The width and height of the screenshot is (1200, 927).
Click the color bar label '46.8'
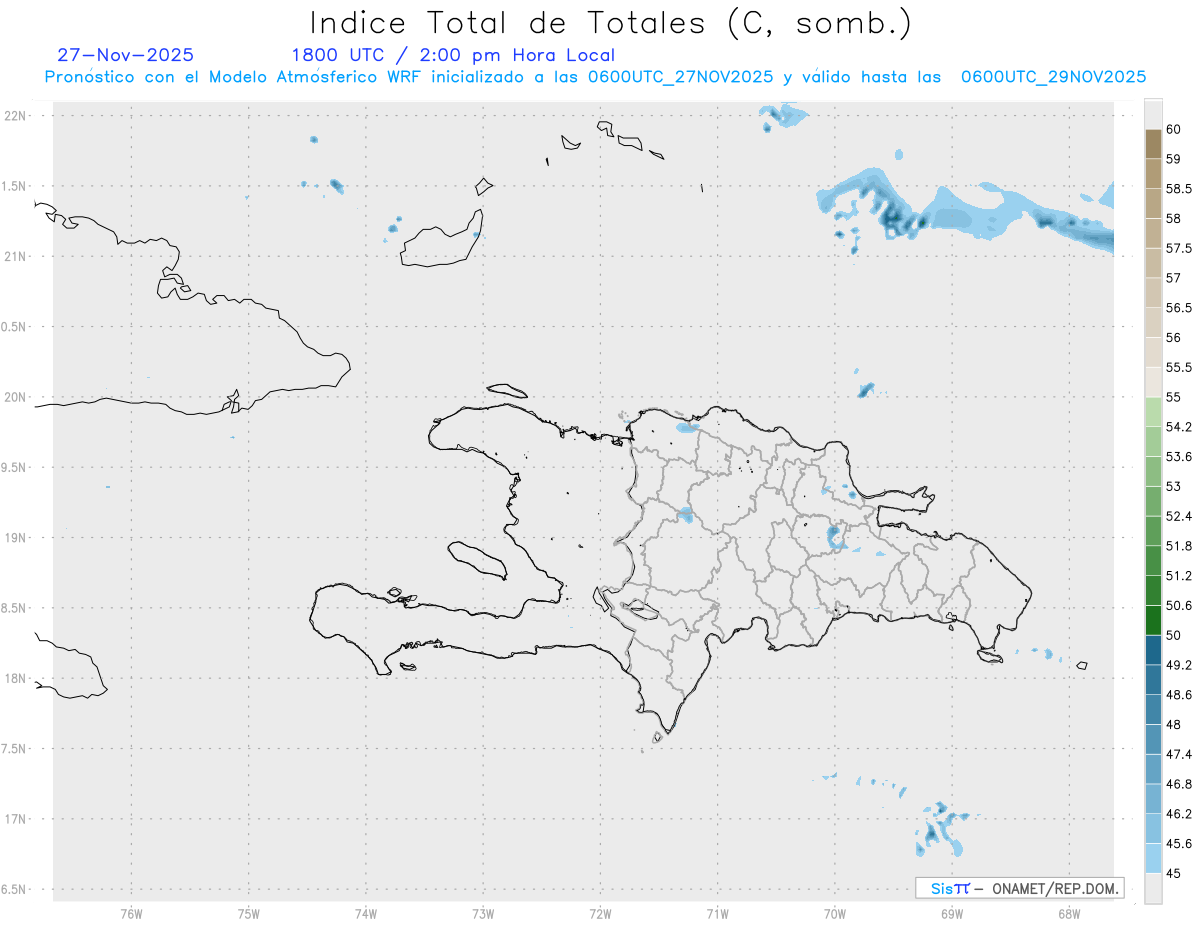1179,784
